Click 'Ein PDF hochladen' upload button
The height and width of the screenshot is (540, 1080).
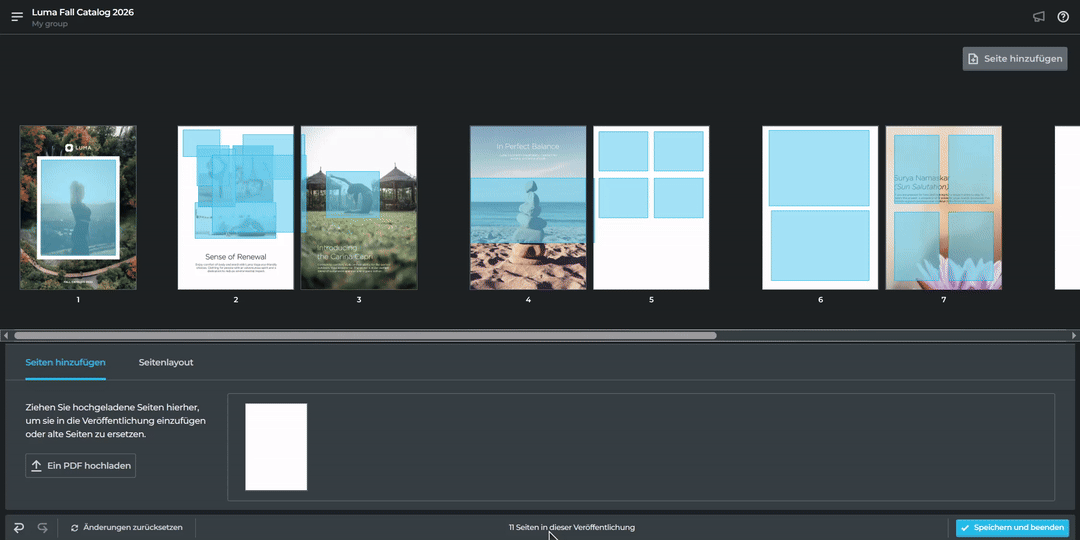coord(80,465)
